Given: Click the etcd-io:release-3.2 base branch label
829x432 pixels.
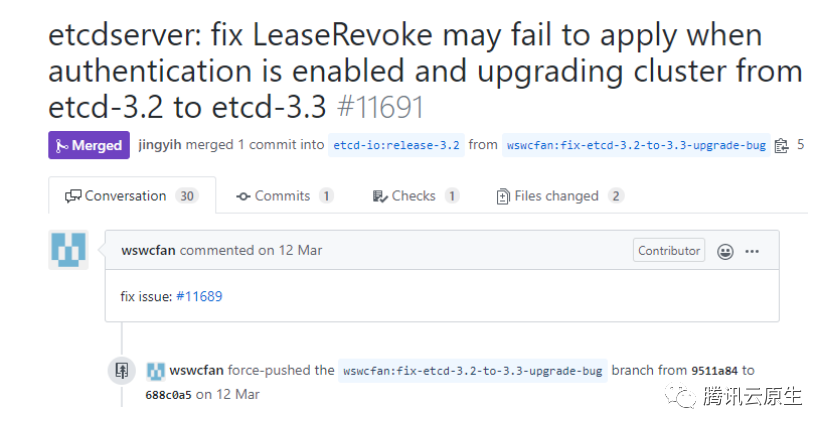Looking at the screenshot, I should [x=396, y=145].
